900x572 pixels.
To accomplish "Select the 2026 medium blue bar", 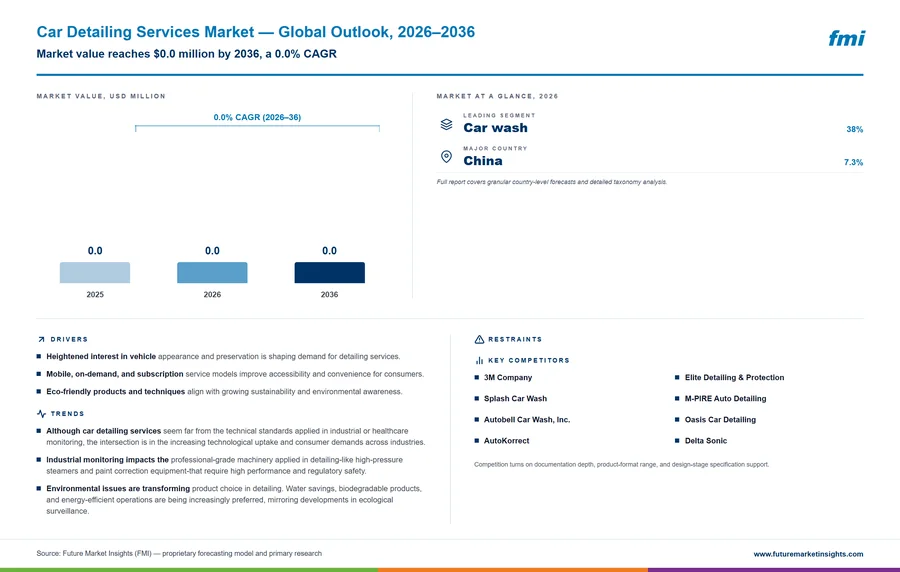I will 212,273.
